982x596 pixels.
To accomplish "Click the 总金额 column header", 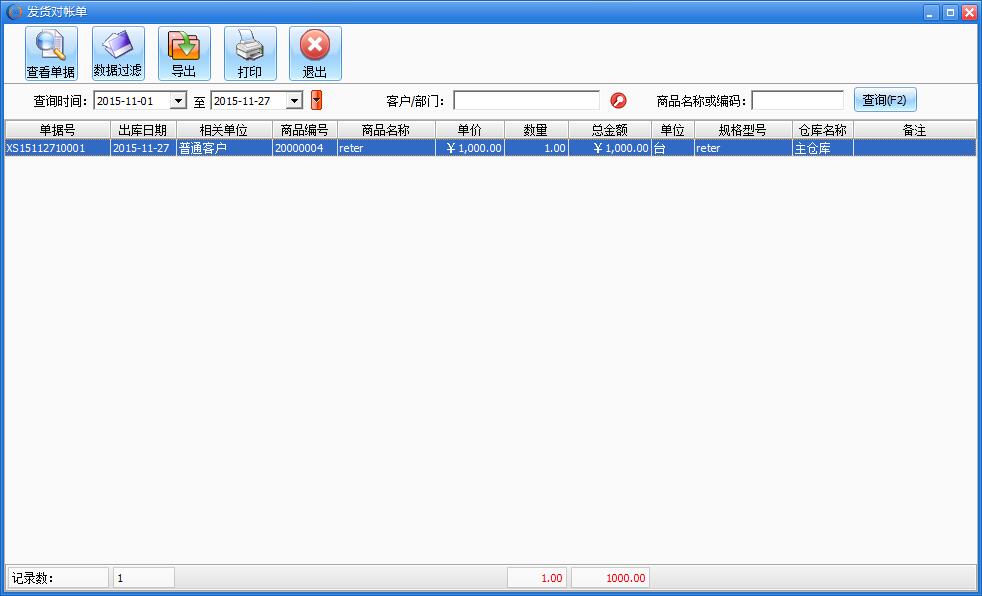I will pos(609,130).
